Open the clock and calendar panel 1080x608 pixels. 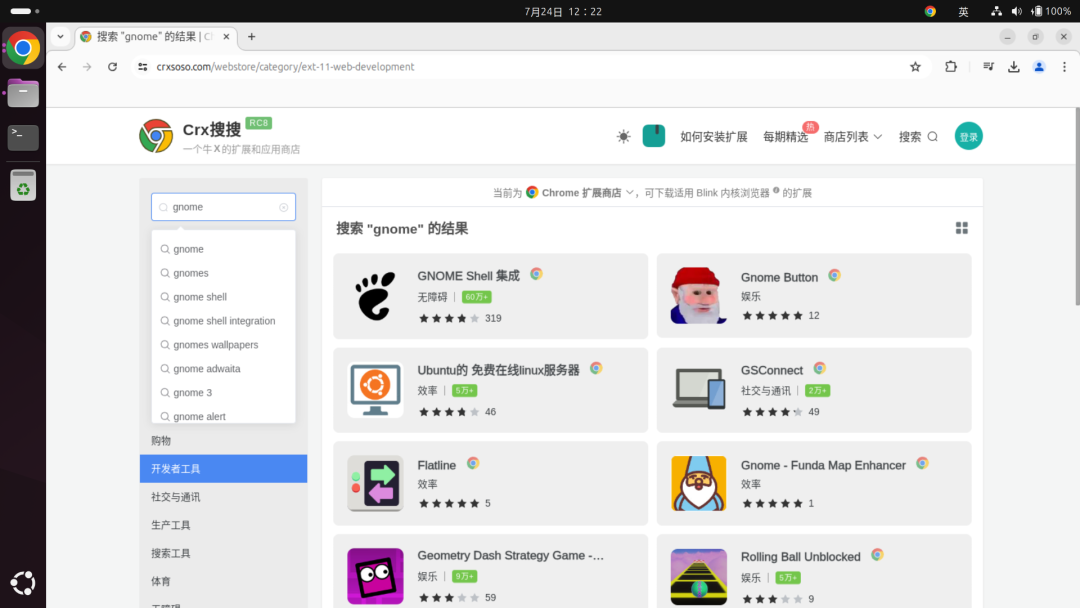point(563,11)
